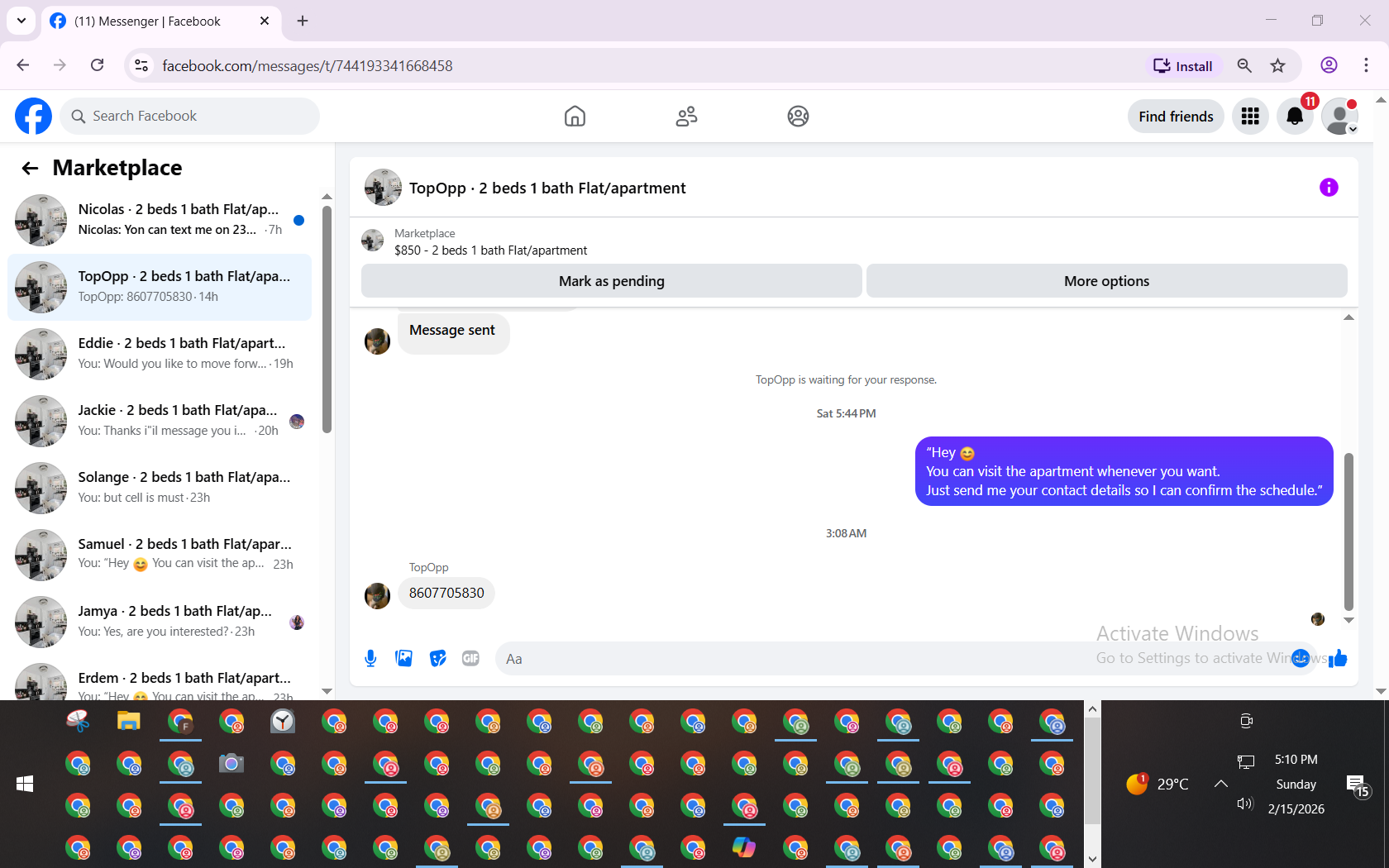Click the message thread scroll-up arrow
Image resolution: width=1389 pixels, height=868 pixels.
[1348, 317]
